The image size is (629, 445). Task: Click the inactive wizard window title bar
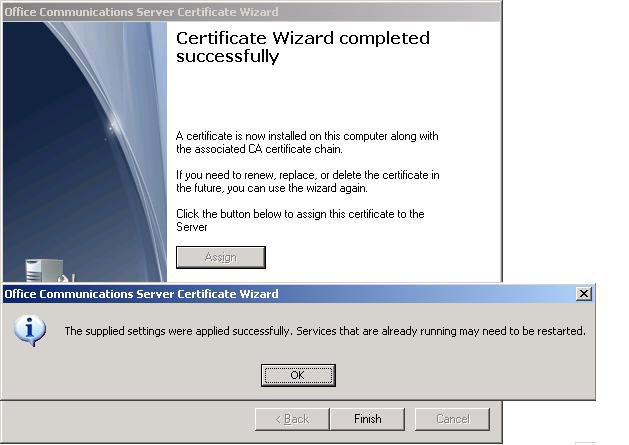252,12
